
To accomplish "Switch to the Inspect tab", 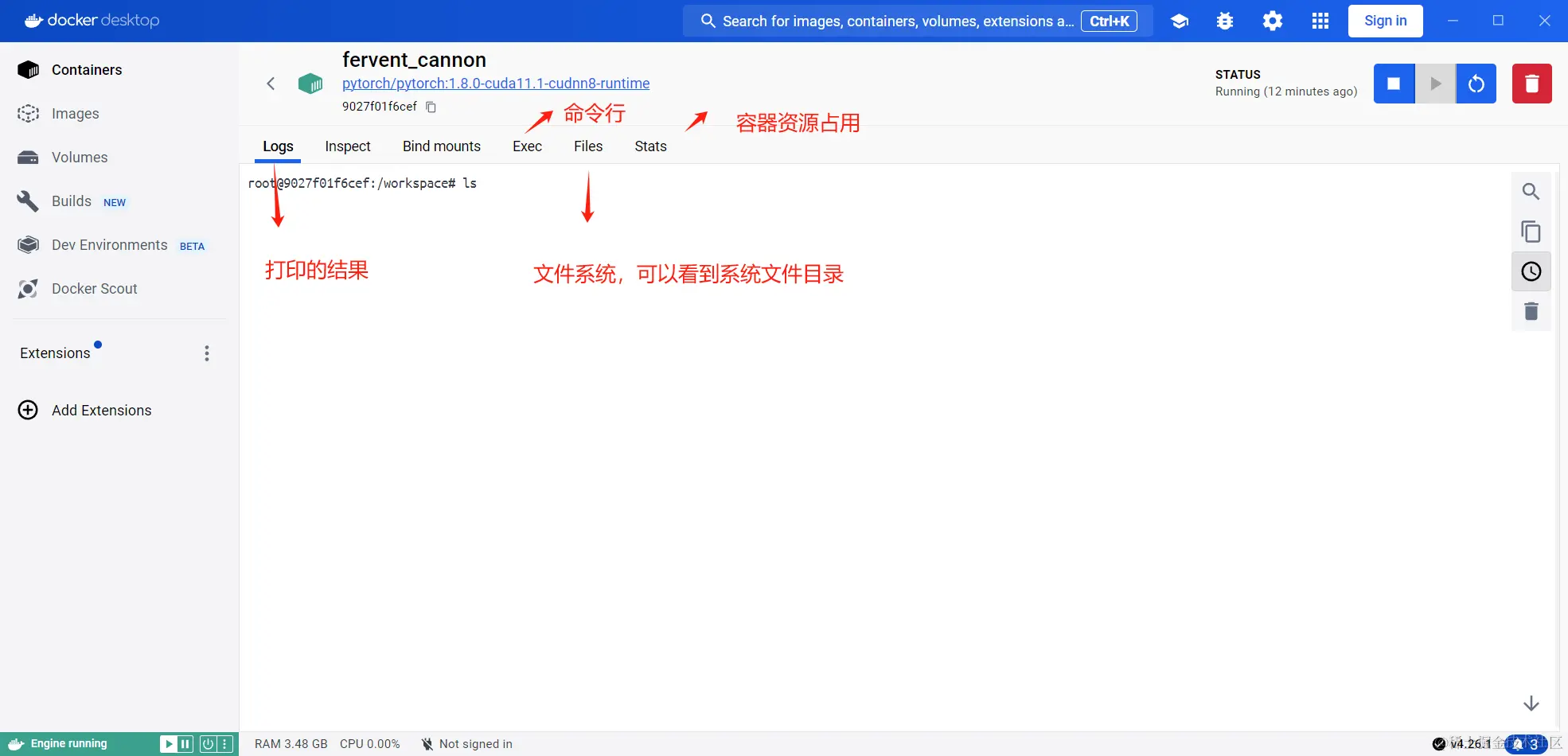I will pos(348,146).
